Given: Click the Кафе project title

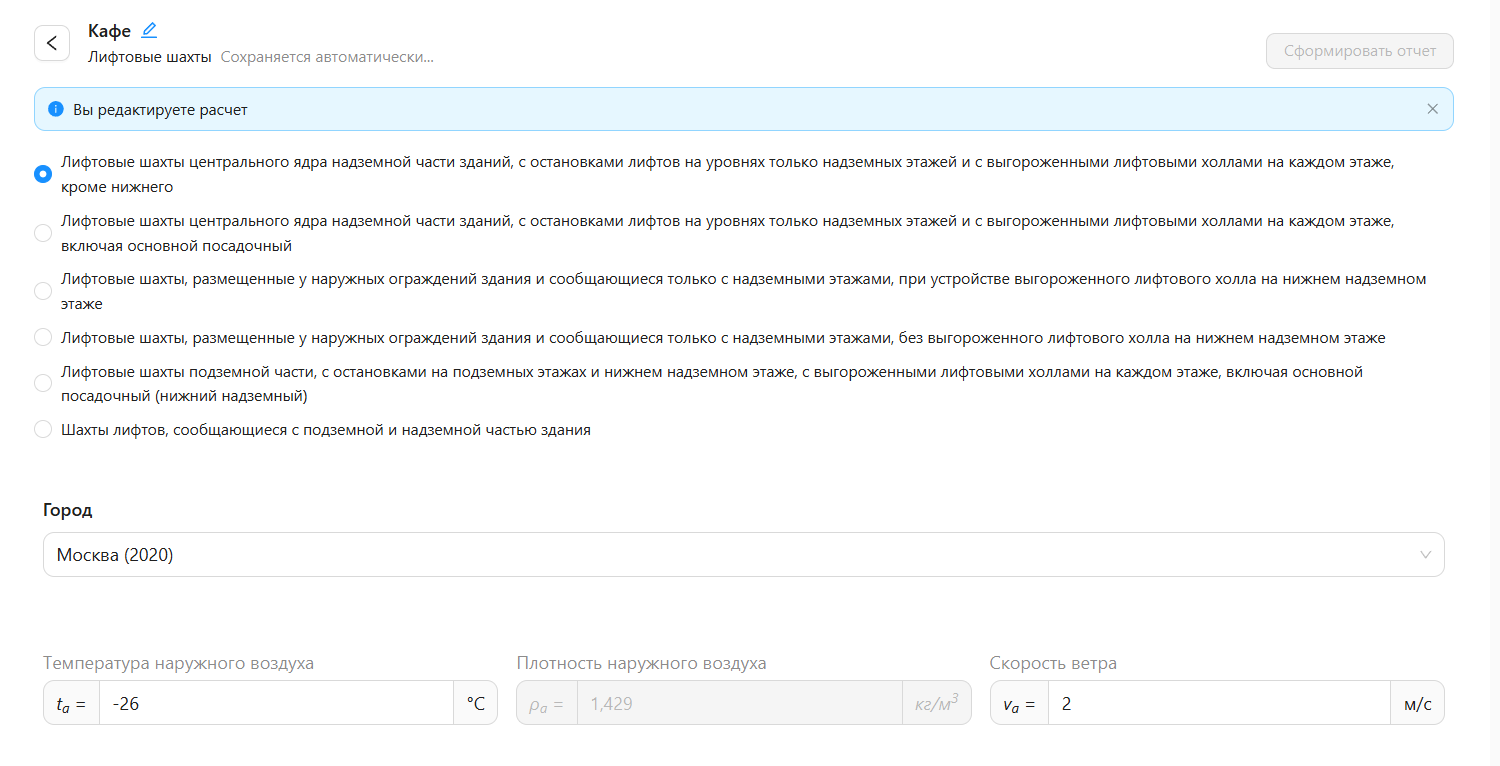Looking at the screenshot, I should [109, 31].
